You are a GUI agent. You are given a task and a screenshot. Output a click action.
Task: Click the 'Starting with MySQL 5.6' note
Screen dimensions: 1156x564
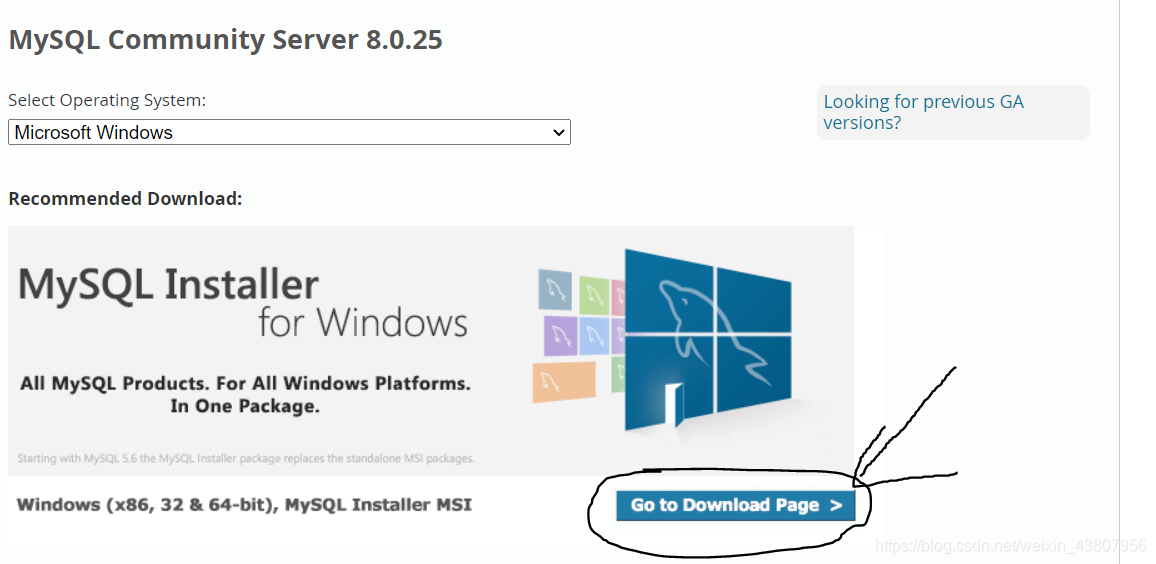pos(246,459)
